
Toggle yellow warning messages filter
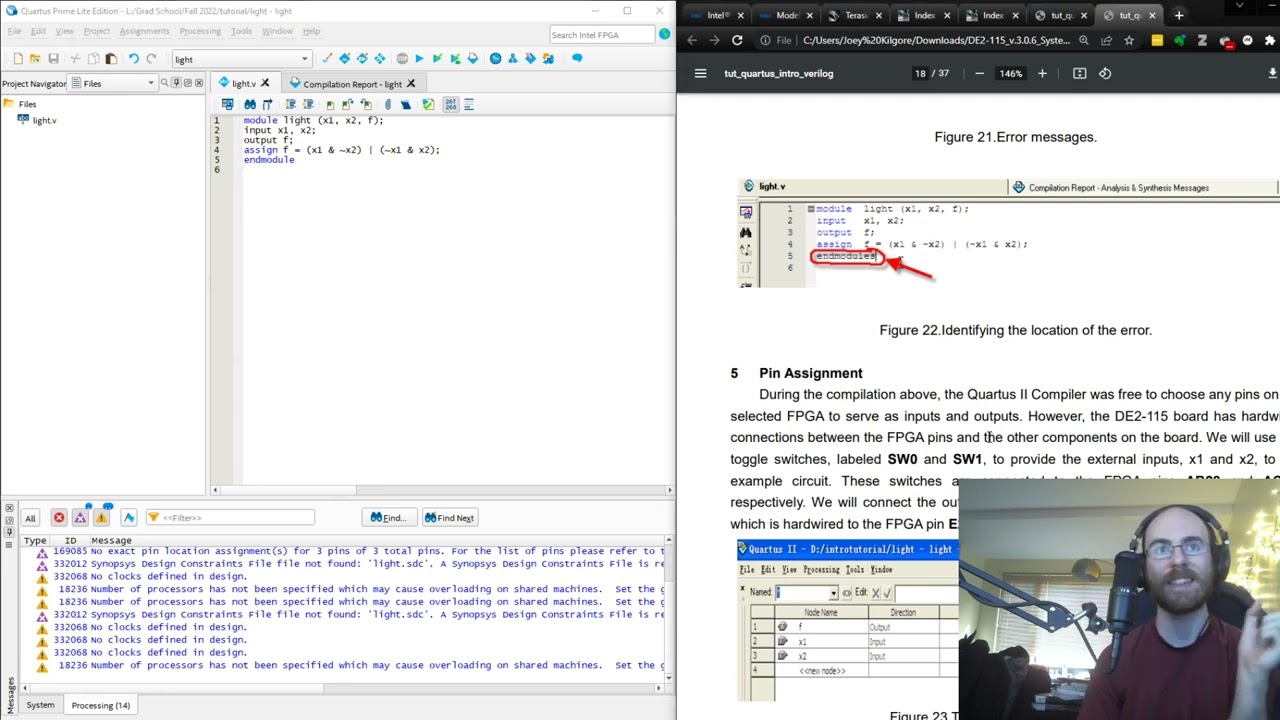(102, 517)
